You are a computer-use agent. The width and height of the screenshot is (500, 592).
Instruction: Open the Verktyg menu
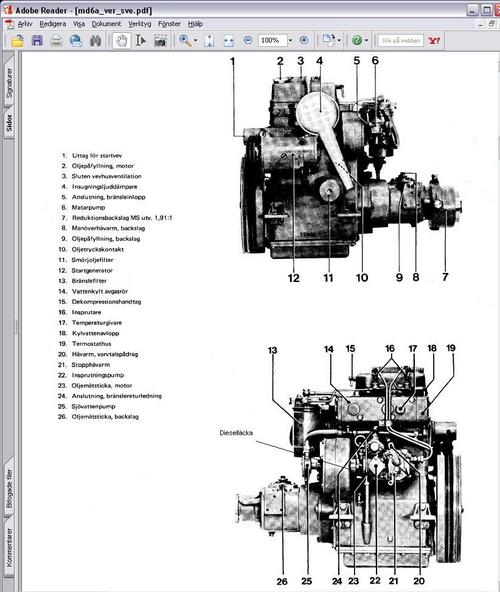140,24
